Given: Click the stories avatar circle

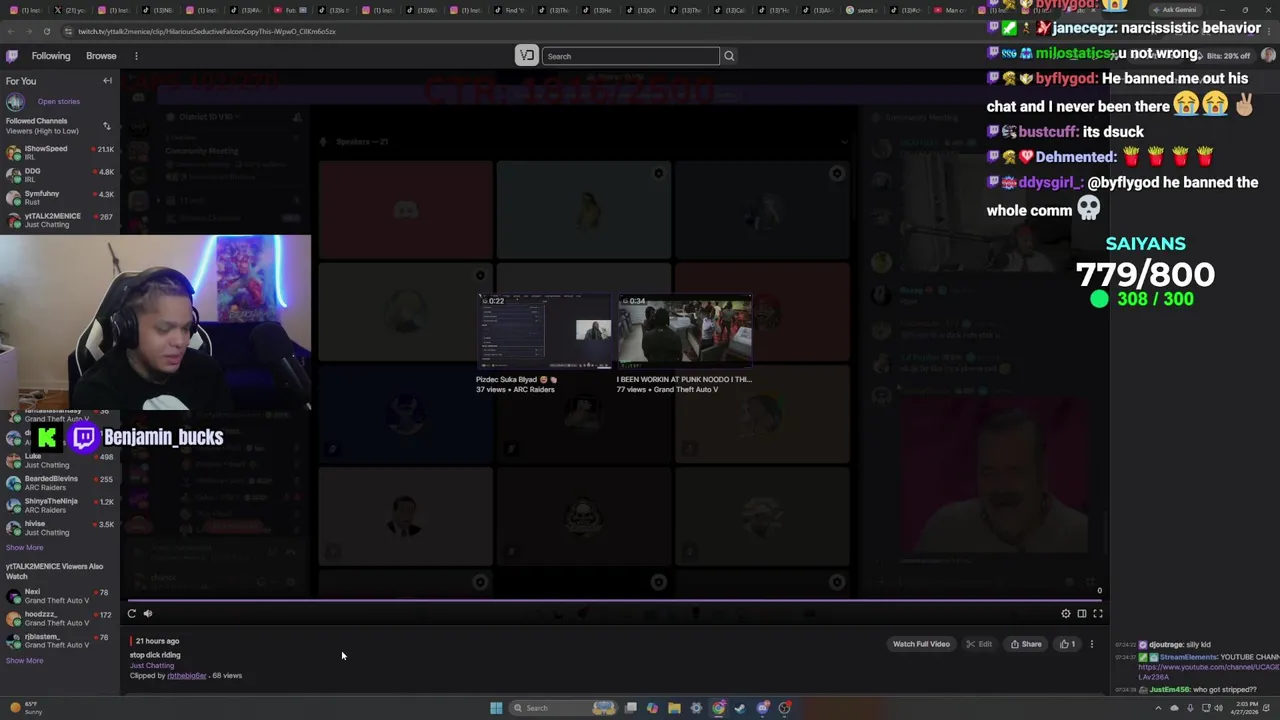Looking at the screenshot, I should point(15,102).
